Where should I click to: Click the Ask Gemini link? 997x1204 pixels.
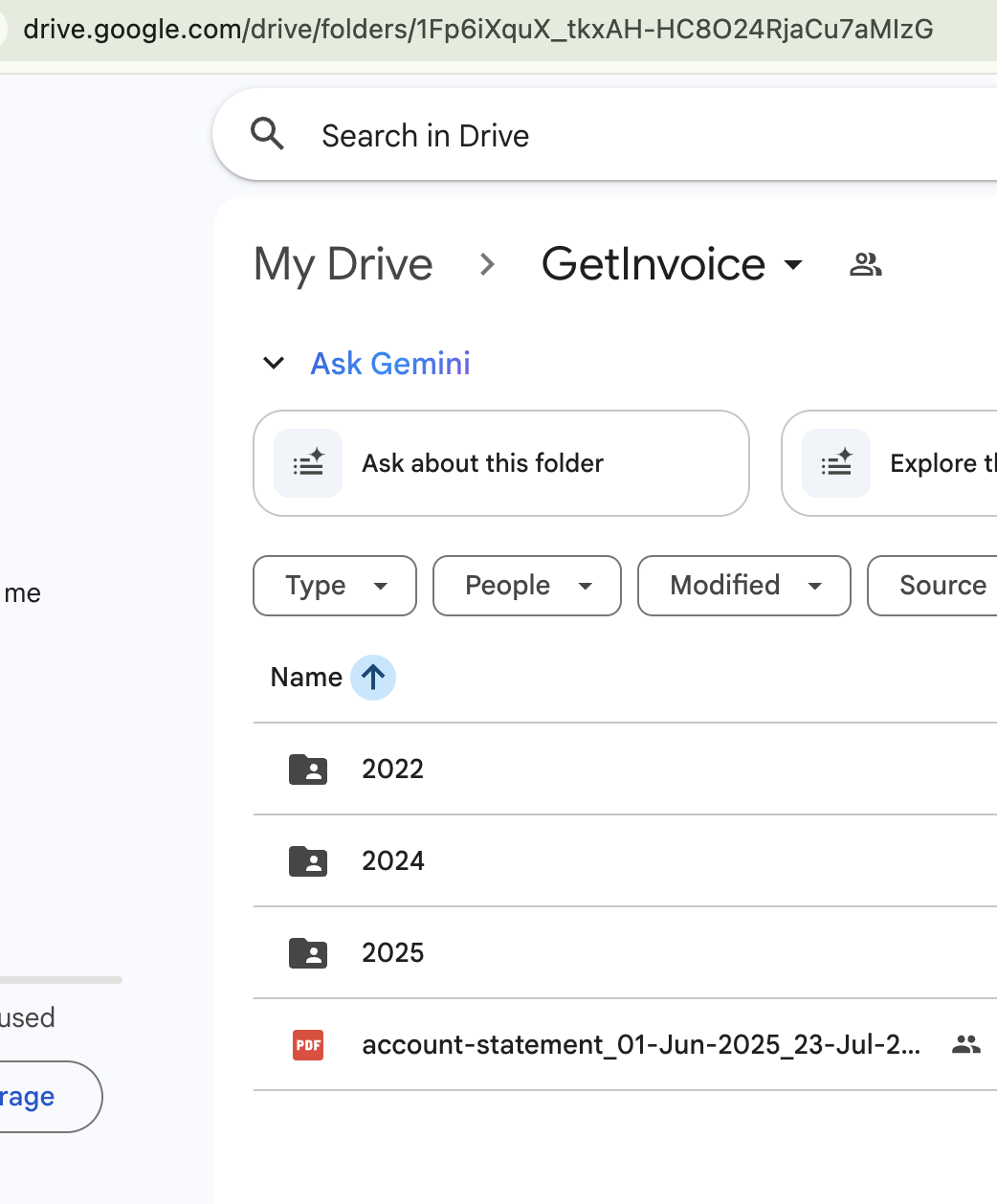tap(390, 364)
